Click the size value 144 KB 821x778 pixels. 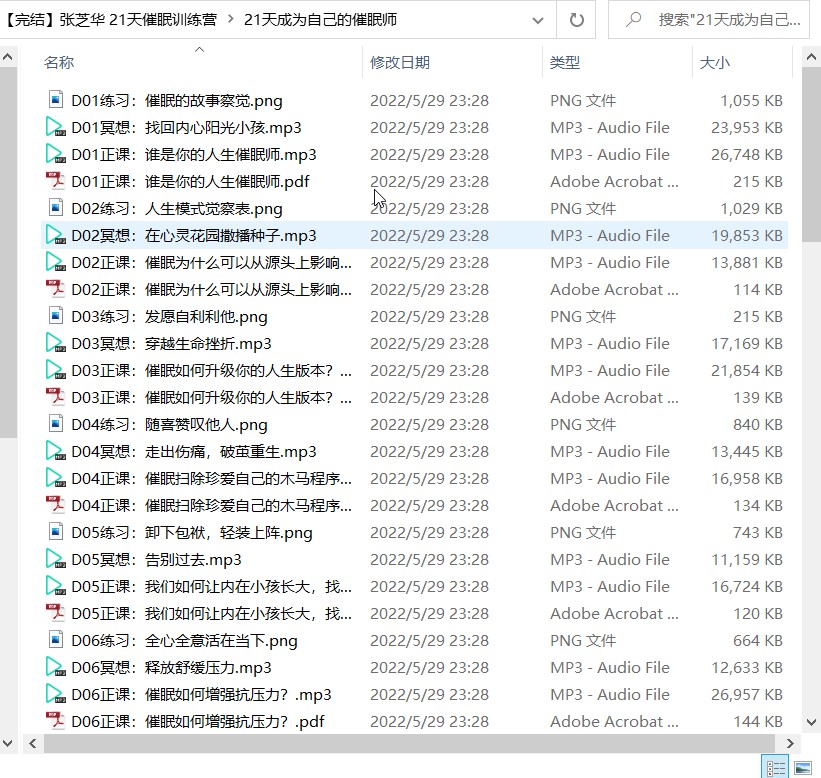758,721
